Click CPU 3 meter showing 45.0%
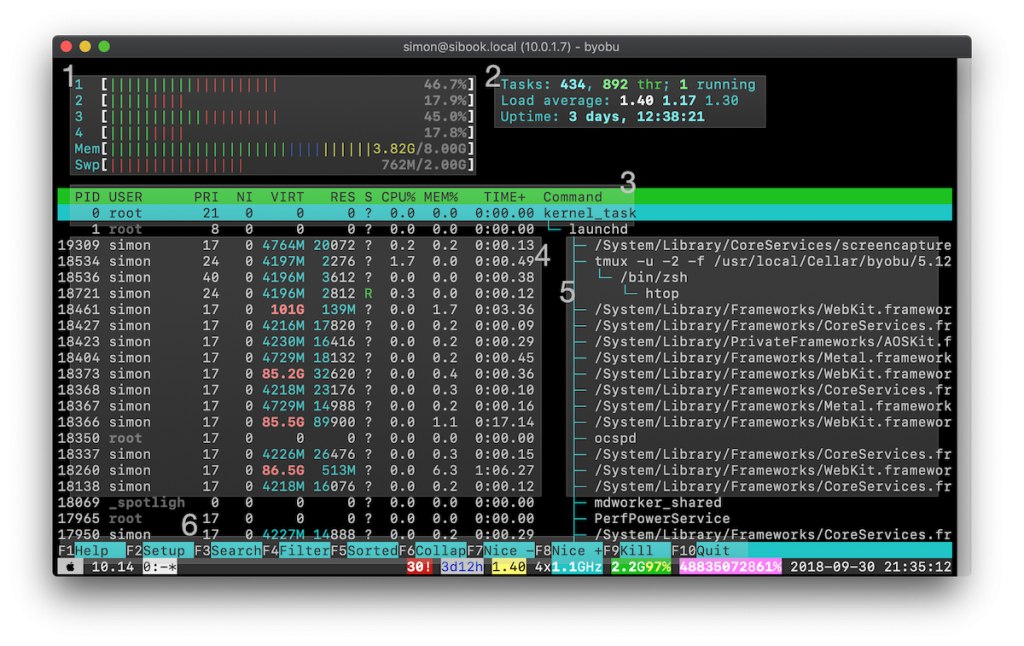 point(274,117)
